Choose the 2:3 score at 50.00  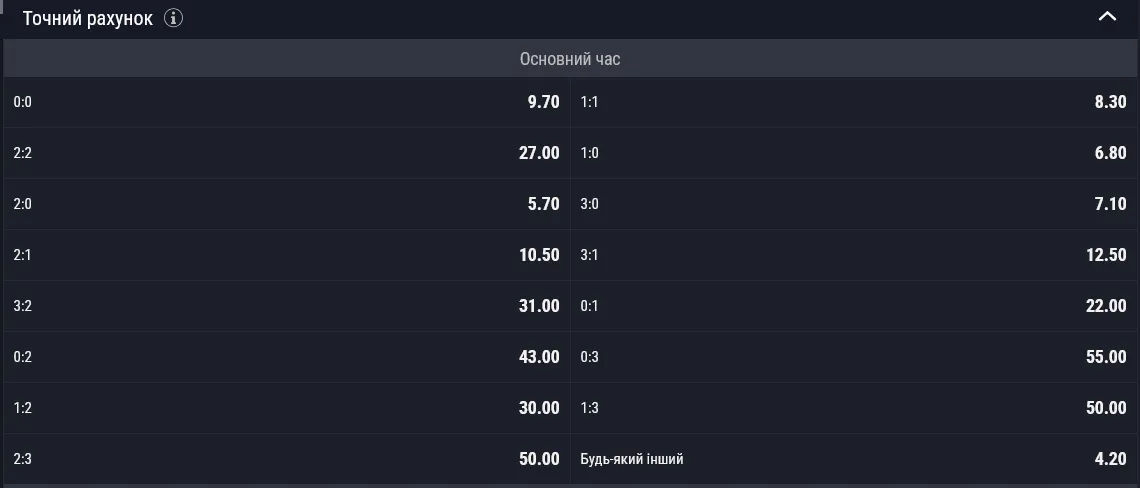click(x=286, y=459)
